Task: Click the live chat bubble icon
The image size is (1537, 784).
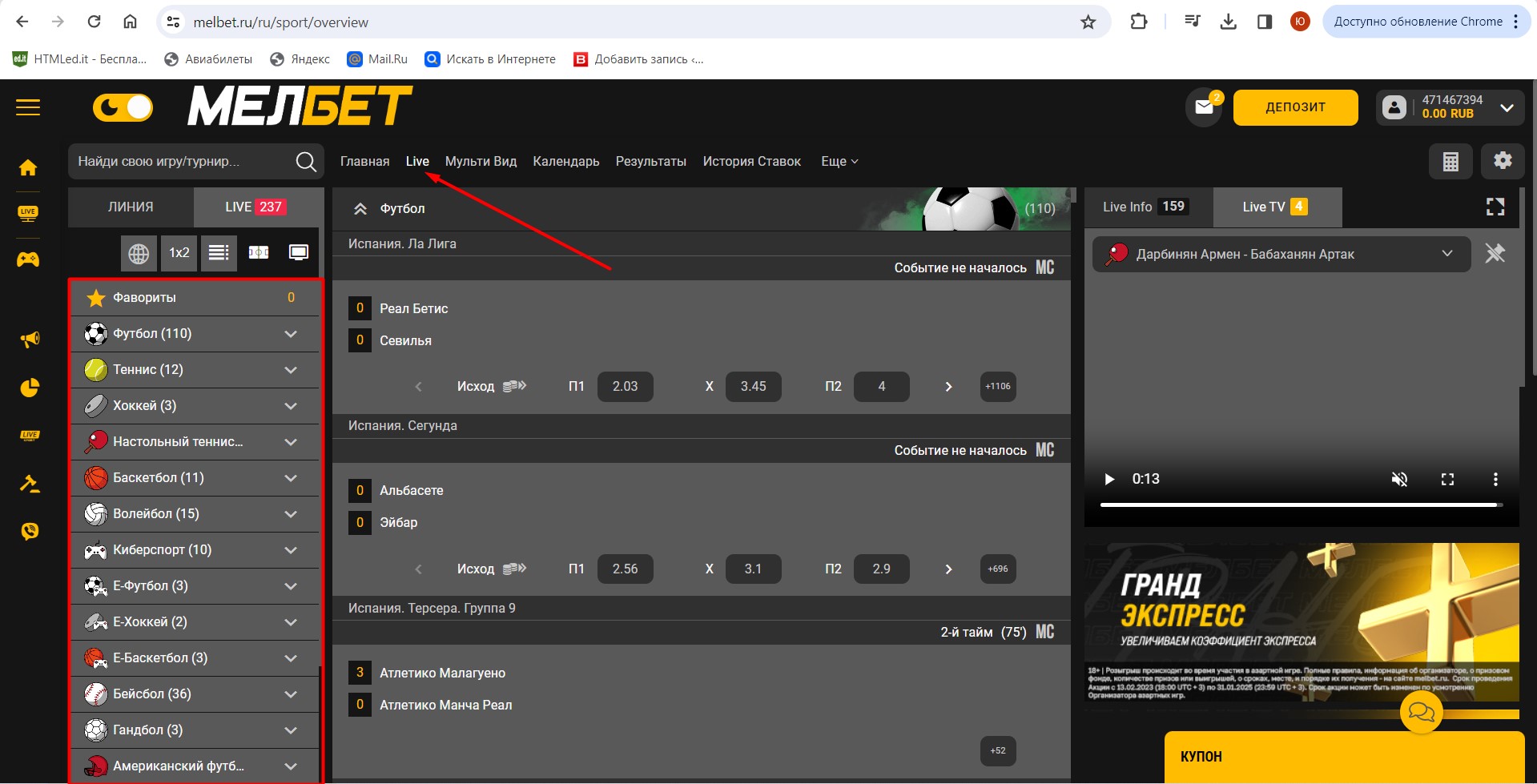Action: click(x=1421, y=711)
